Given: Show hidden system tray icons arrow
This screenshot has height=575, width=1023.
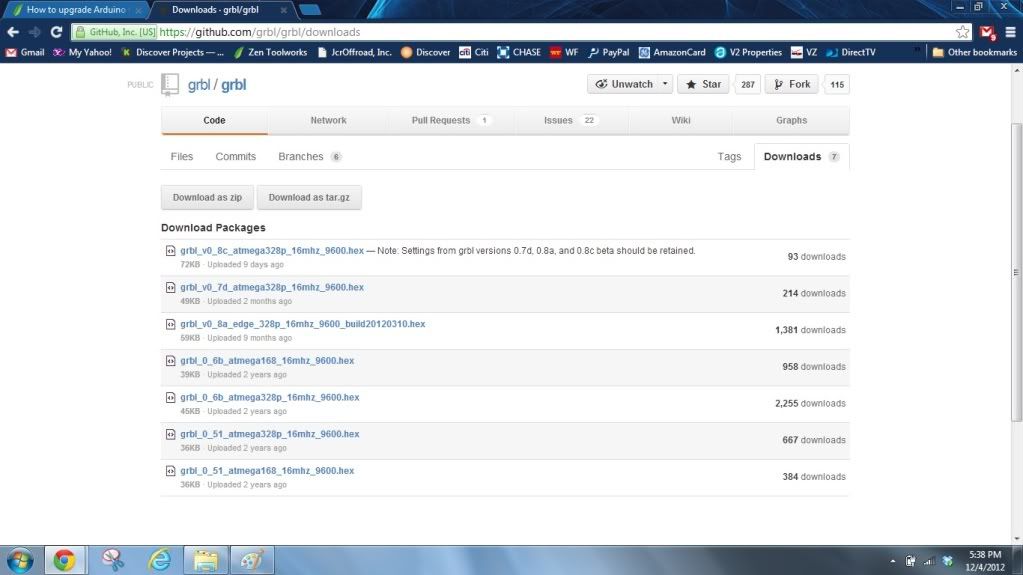Looking at the screenshot, I should click(x=893, y=561).
